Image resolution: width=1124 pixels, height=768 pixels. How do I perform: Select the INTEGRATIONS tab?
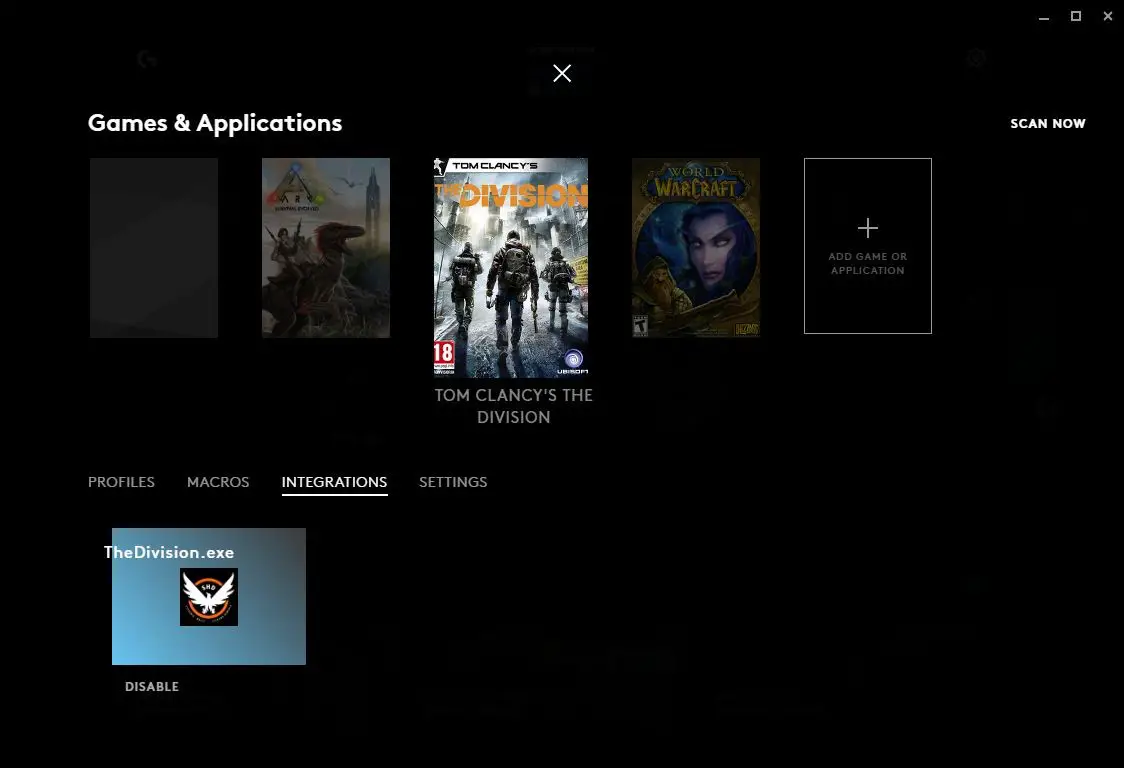[x=334, y=482]
